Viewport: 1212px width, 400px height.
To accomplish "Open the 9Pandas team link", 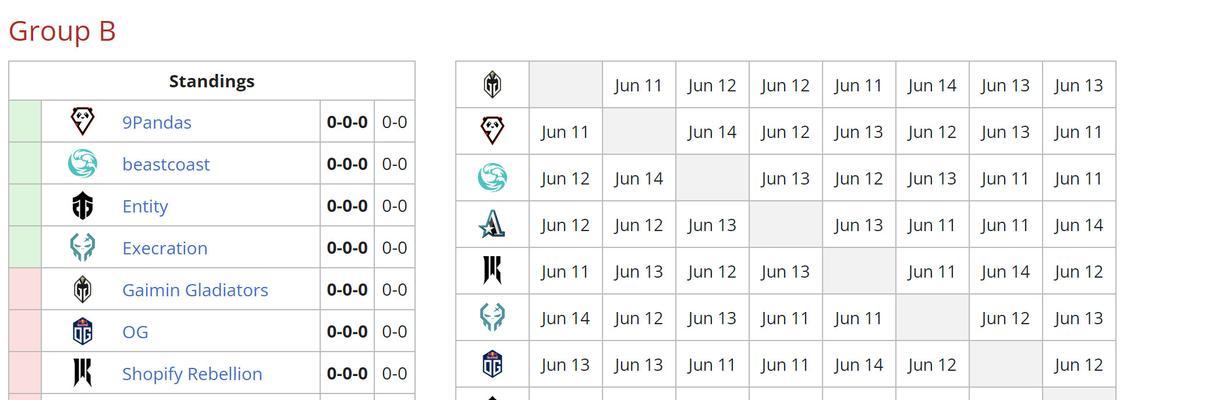I will 156,122.
